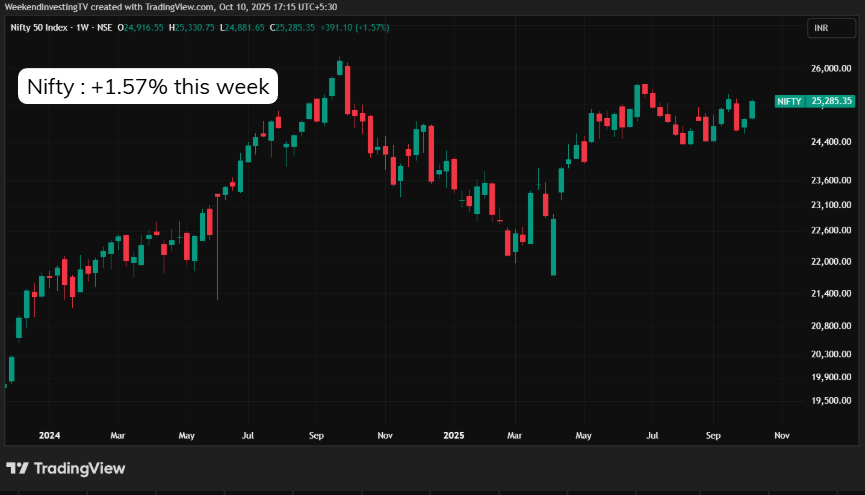Click the TradingView wordmark text
Screen dimensions: 865x495
coord(80,468)
